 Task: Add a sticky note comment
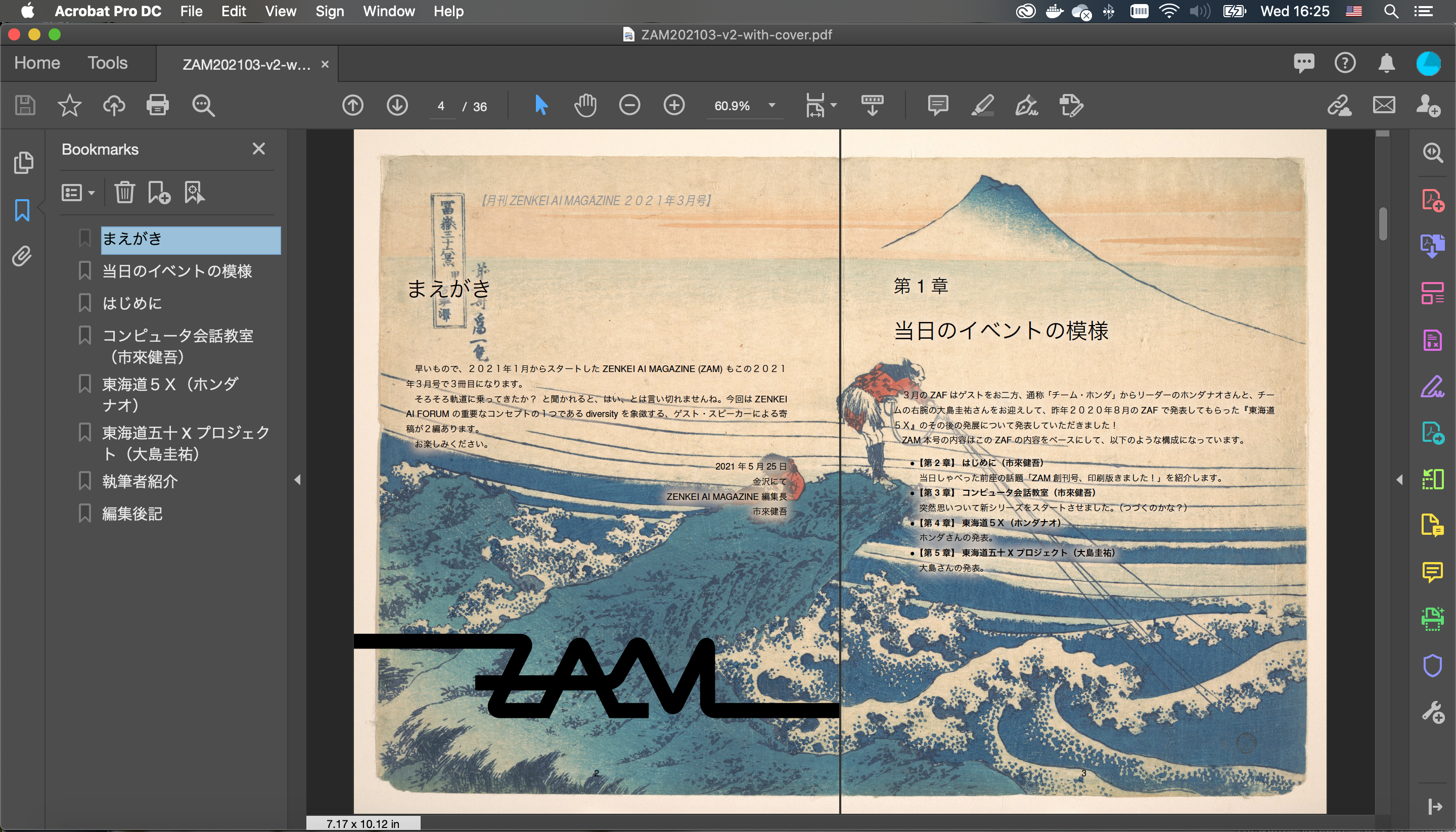click(x=938, y=106)
